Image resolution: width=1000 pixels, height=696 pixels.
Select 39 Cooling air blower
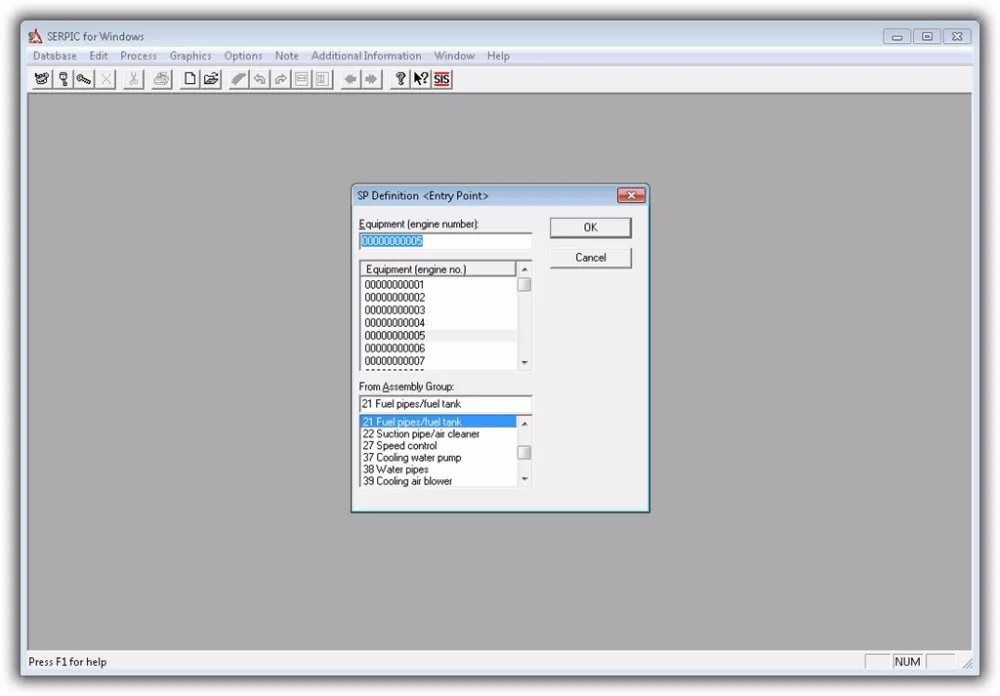pos(438,481)
